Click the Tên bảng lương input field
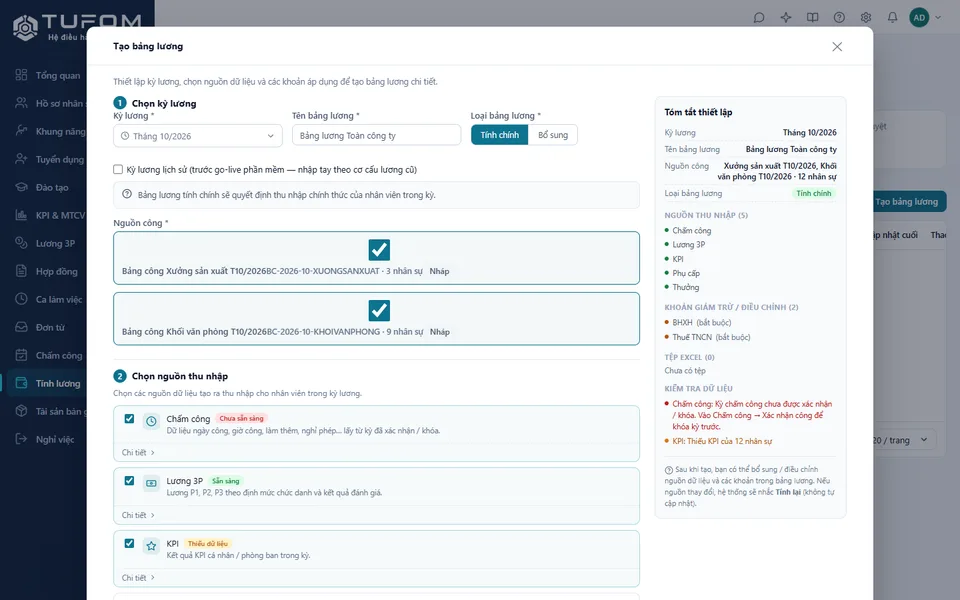Image resolution: width=960 pixels, height=600 pixels. point(377,135)
